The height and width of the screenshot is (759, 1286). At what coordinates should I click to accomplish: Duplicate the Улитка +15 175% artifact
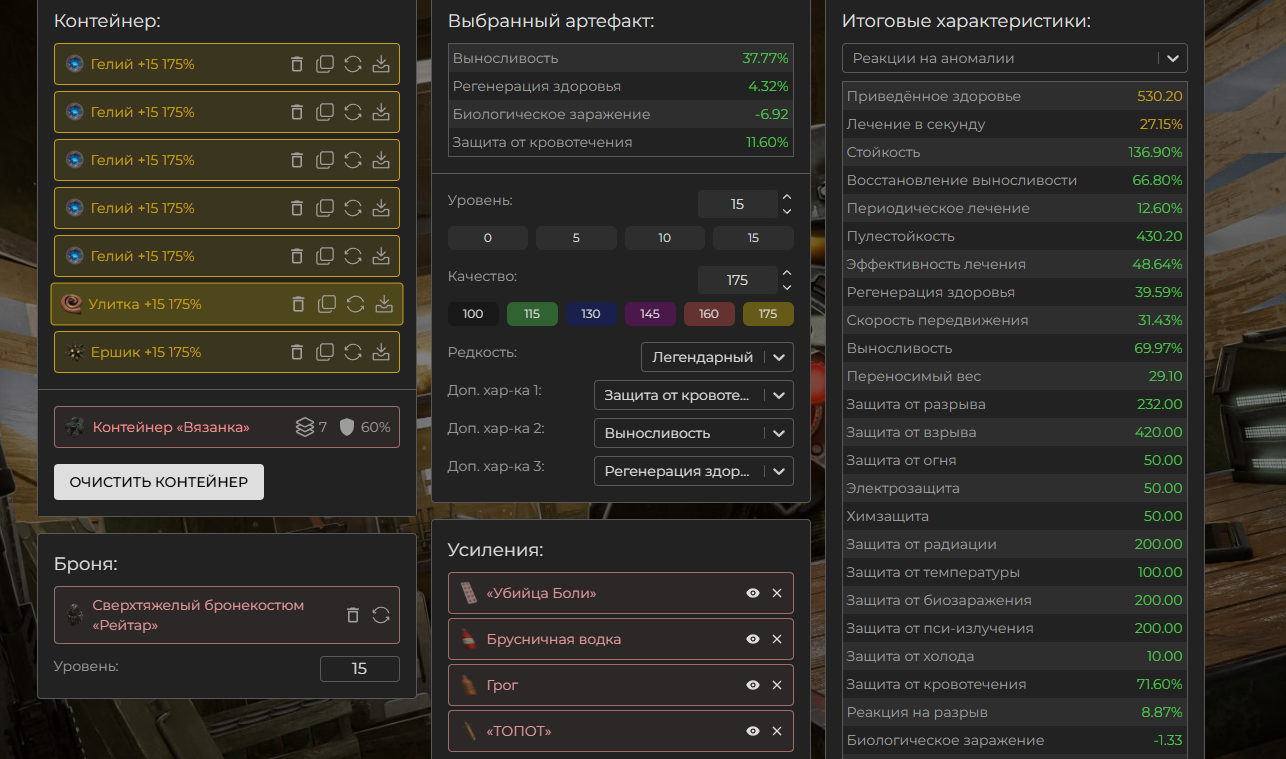pos(327,304)
